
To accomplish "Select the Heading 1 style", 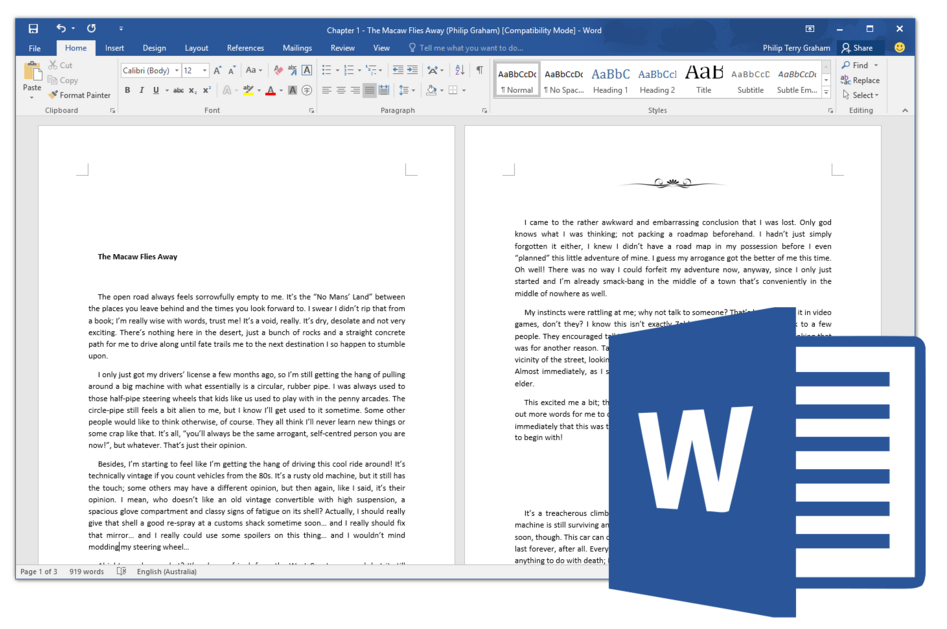I will [611, 76].
